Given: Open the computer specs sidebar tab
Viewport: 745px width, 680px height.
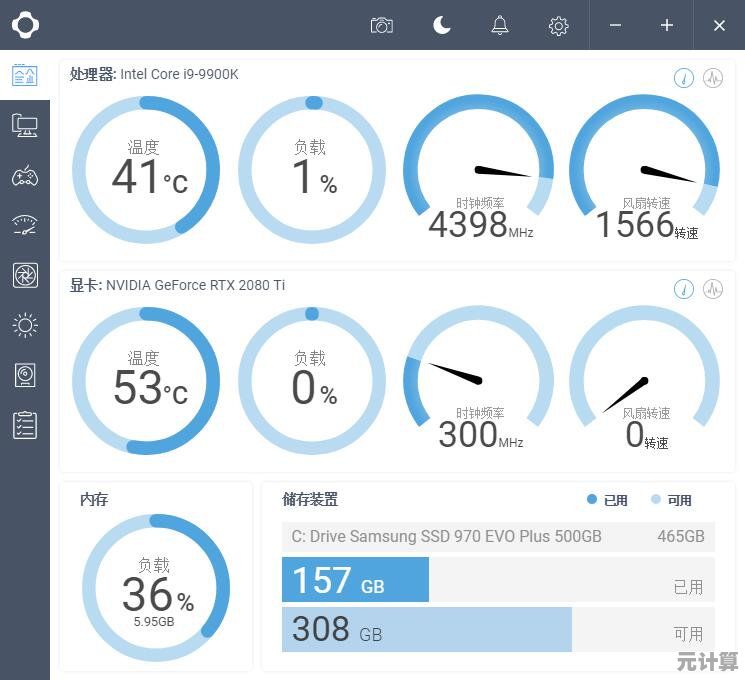Looking at the screenshot, I should (25, 126).
